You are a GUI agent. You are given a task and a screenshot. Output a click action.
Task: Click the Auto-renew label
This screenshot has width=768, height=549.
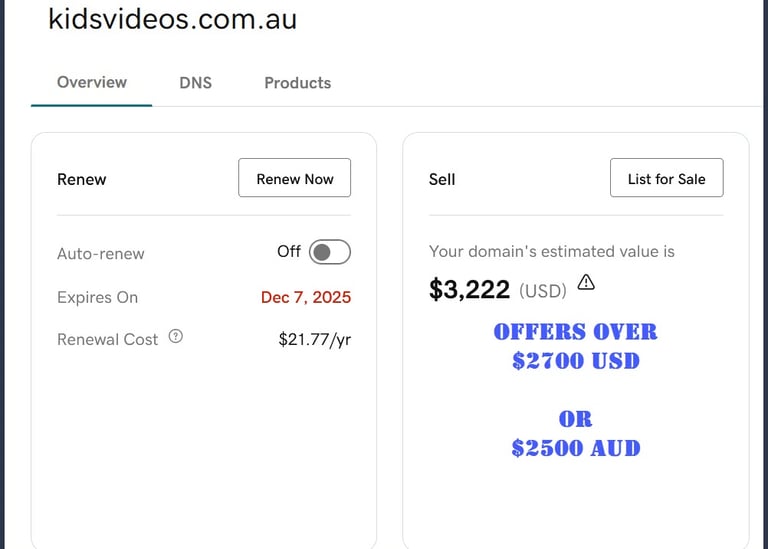100,254
